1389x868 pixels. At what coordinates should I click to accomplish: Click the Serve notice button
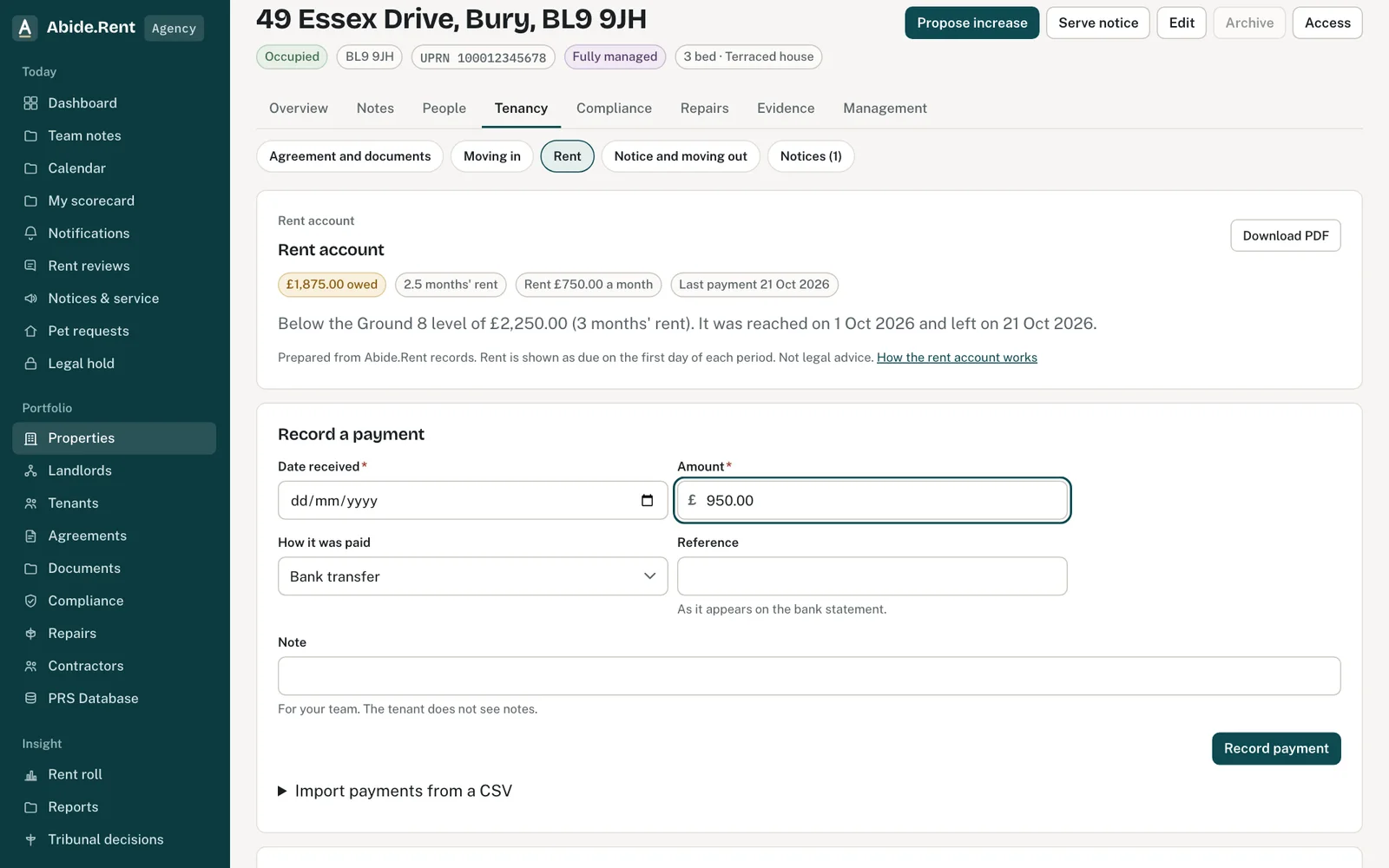click(1098, 23)
